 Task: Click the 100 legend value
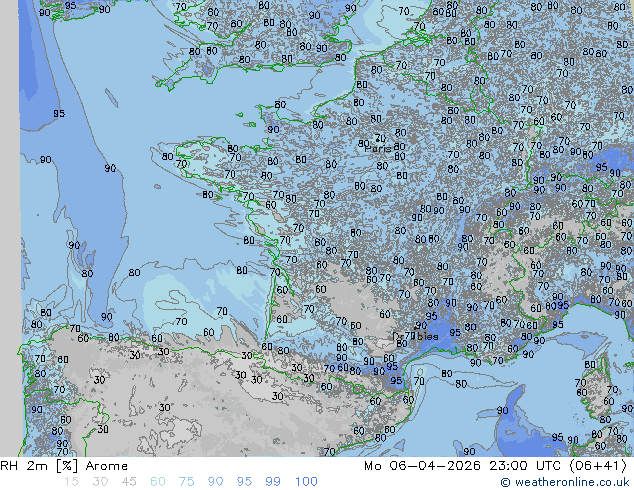(x=306, y=482)
